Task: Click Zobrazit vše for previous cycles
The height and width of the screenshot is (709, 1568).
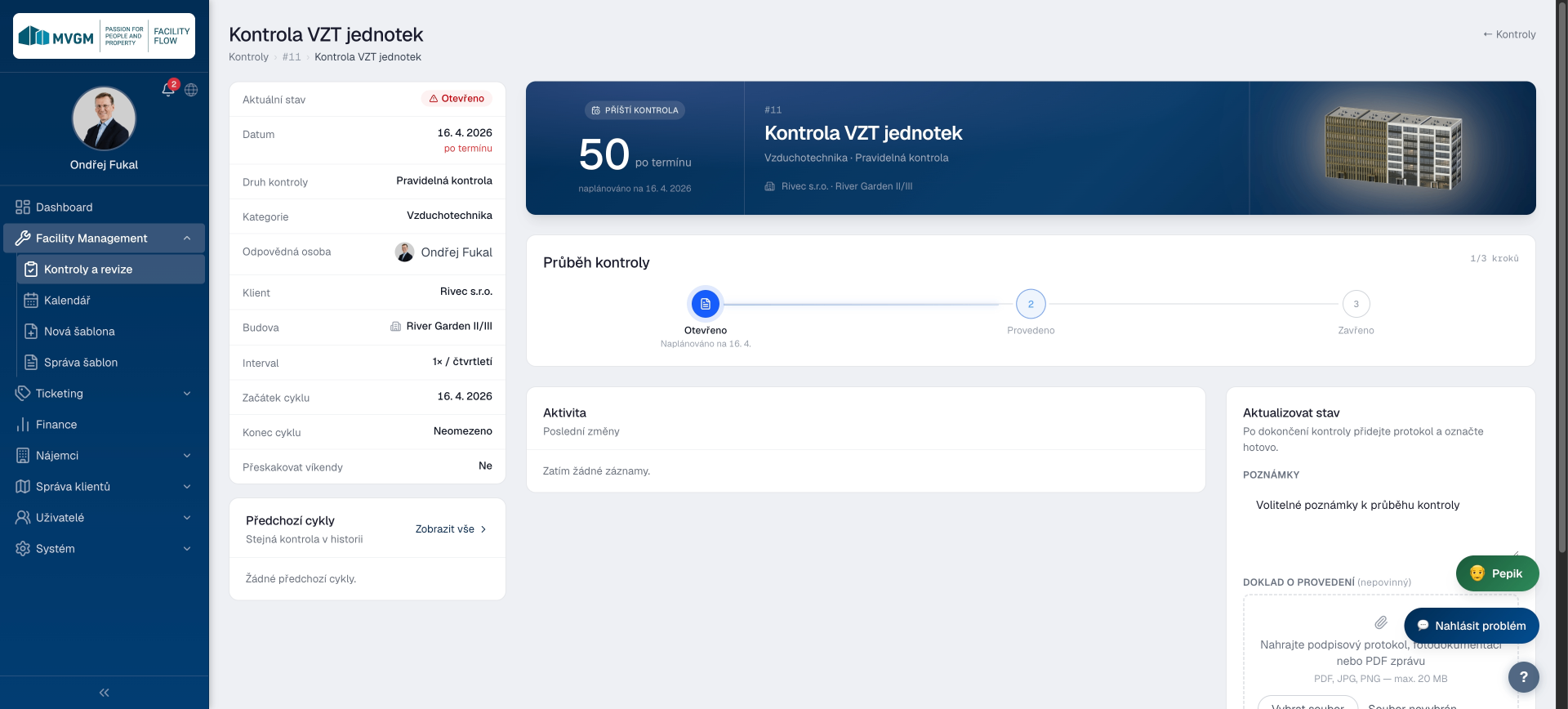Action: click(x=451, y=529)
